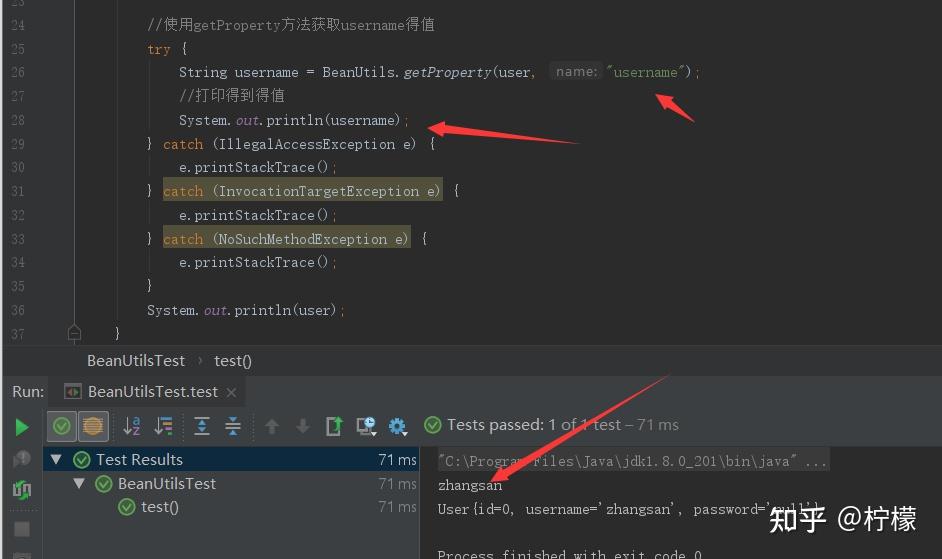Click System.out.println(user) on line 36

246,310
